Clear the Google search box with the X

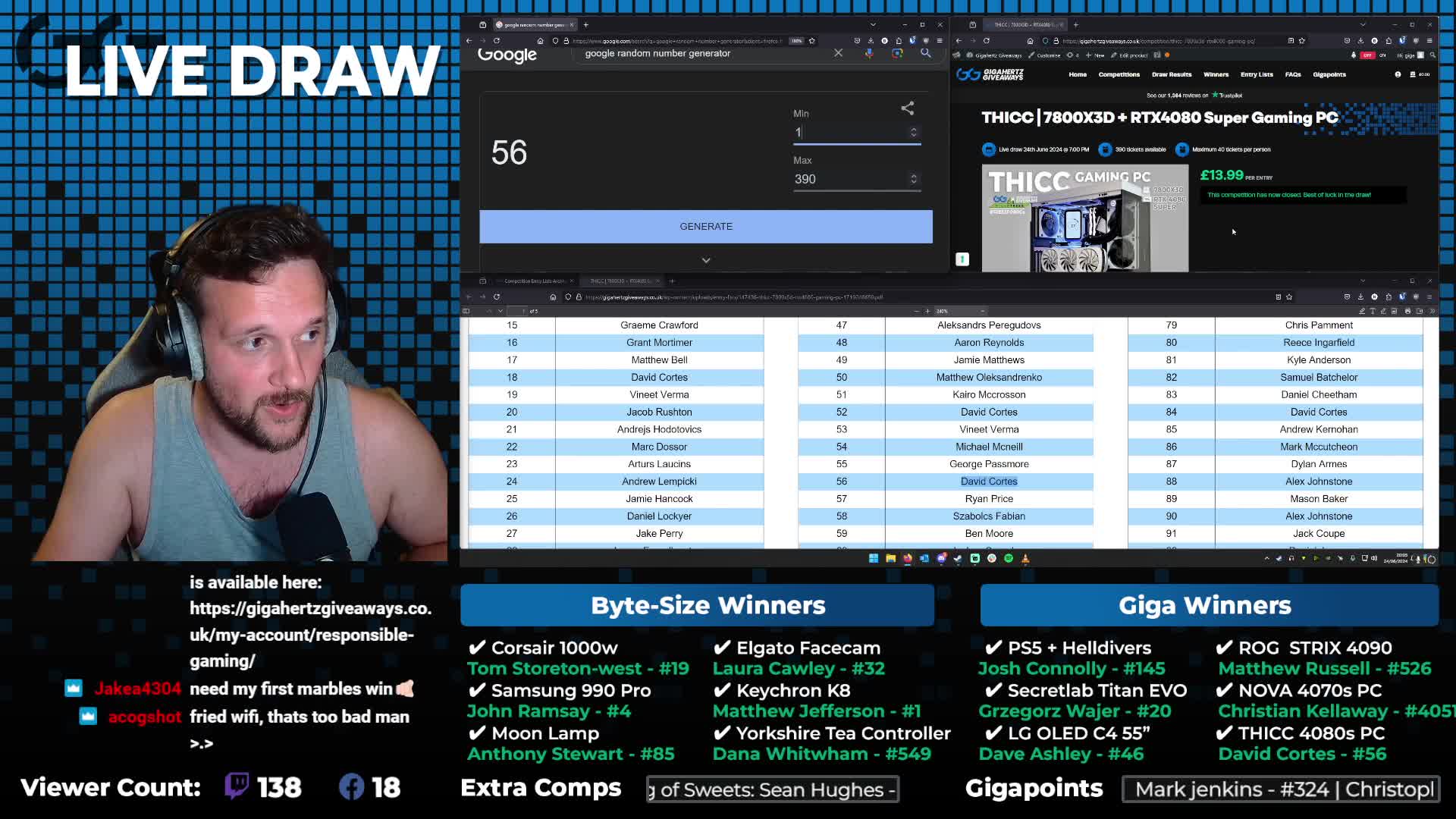pos(838,53)
